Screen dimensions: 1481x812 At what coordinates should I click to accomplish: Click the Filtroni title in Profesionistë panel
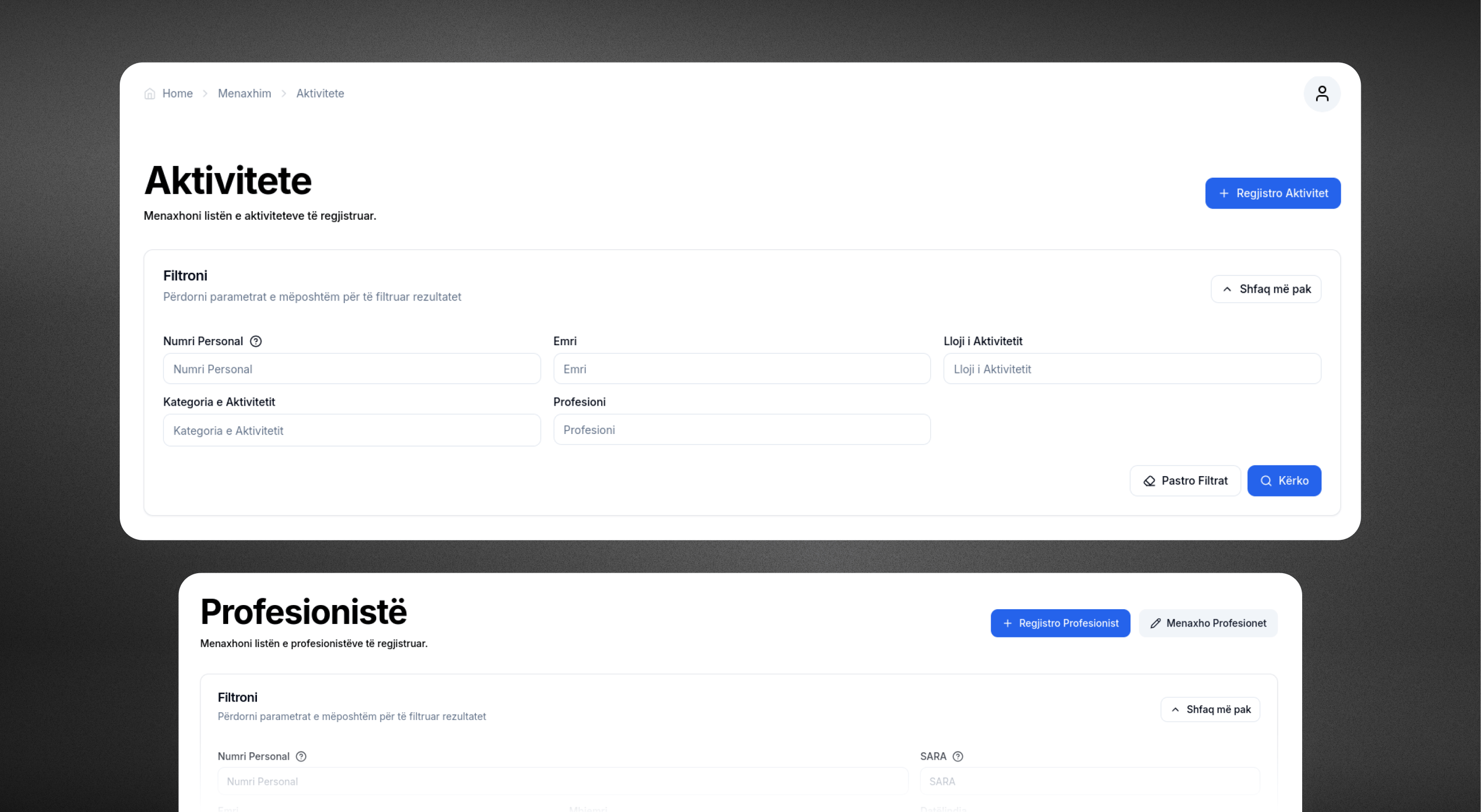coord(237,697)
